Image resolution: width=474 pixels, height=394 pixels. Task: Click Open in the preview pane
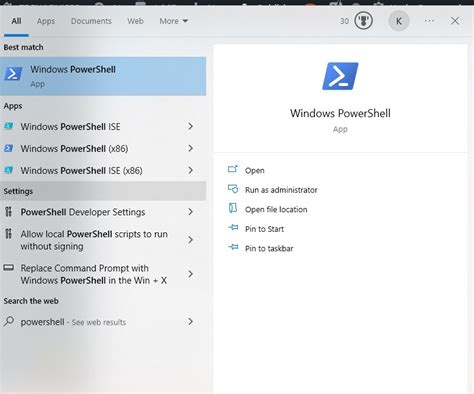[255, 170]
